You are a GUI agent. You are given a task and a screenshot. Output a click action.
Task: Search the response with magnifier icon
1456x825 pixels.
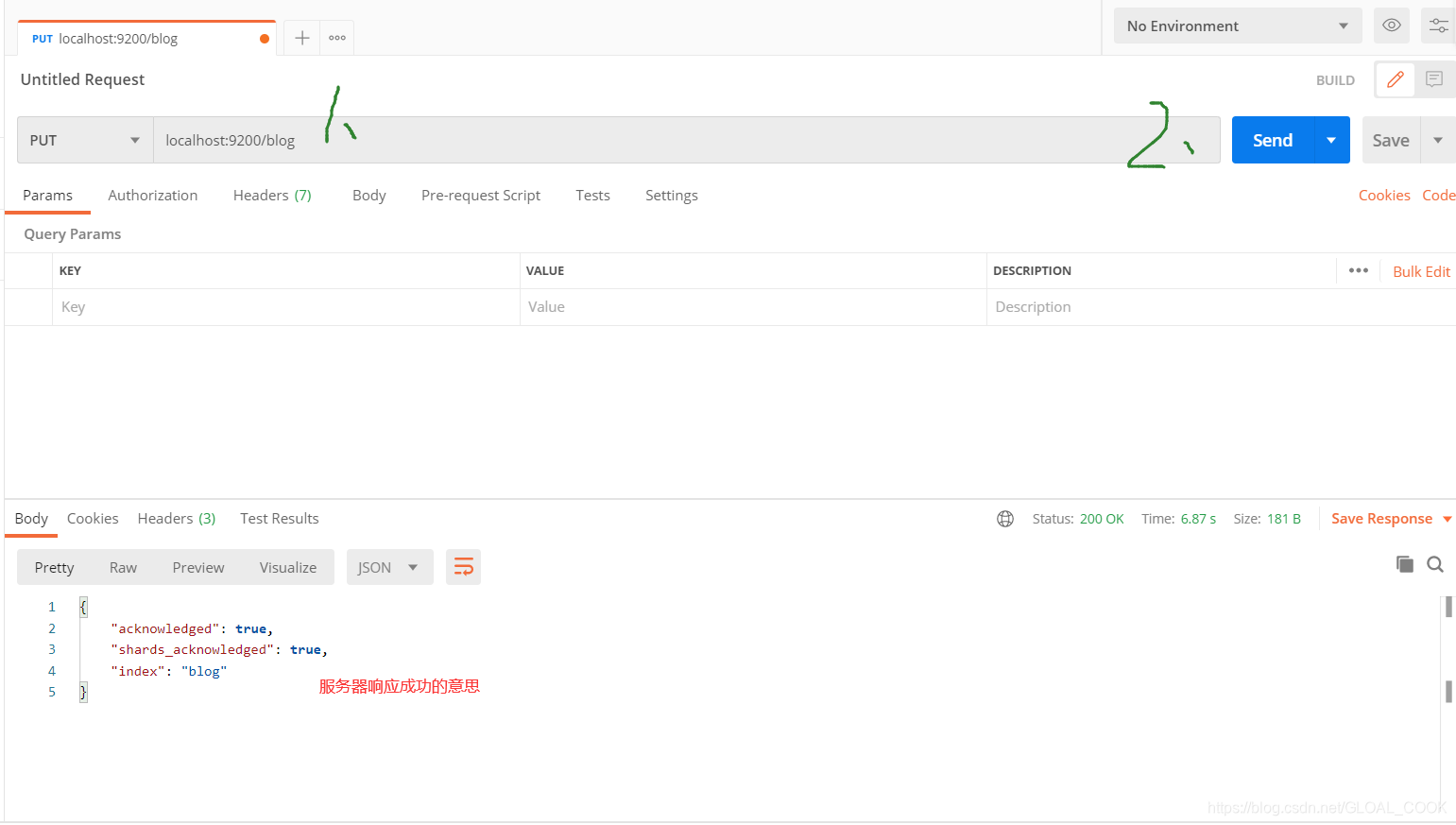click(x=1435, y=564)
